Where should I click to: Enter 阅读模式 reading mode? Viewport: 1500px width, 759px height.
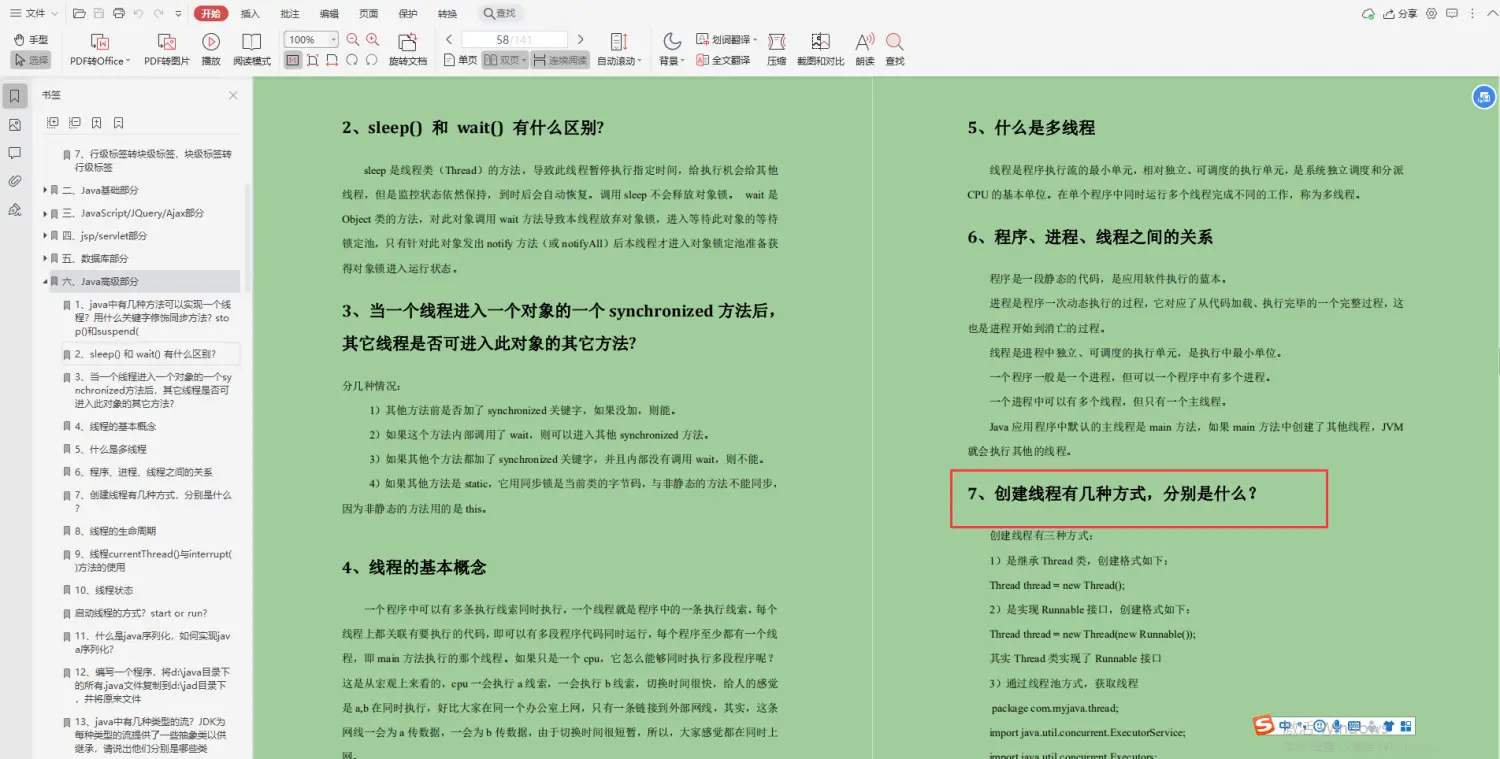(252, 49)
